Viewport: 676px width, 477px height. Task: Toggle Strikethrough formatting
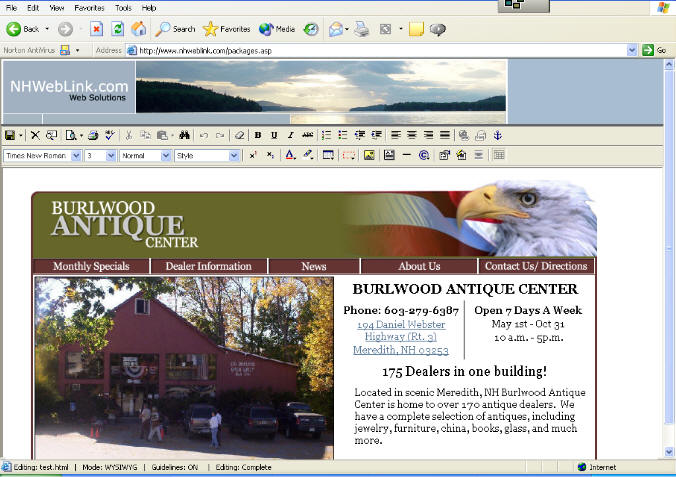(x=307, y=135)
